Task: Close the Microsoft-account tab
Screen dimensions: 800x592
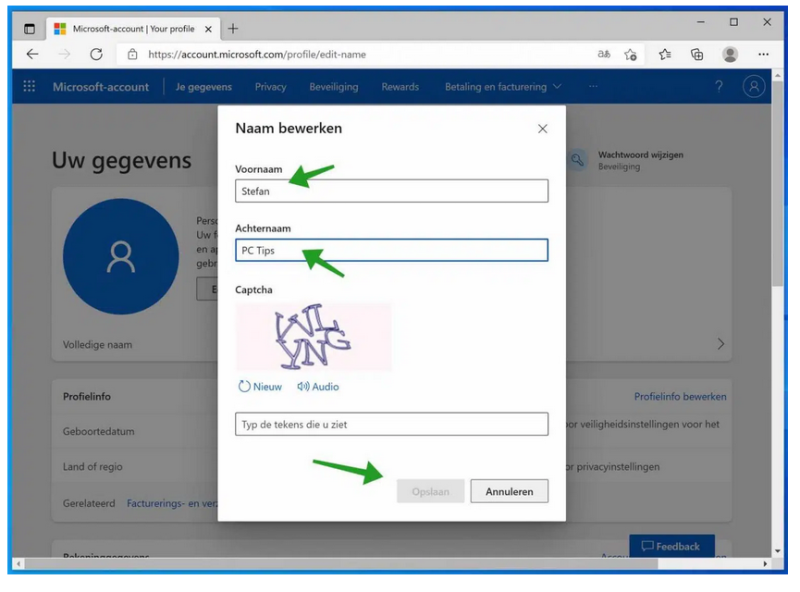Action: point(208,29)
